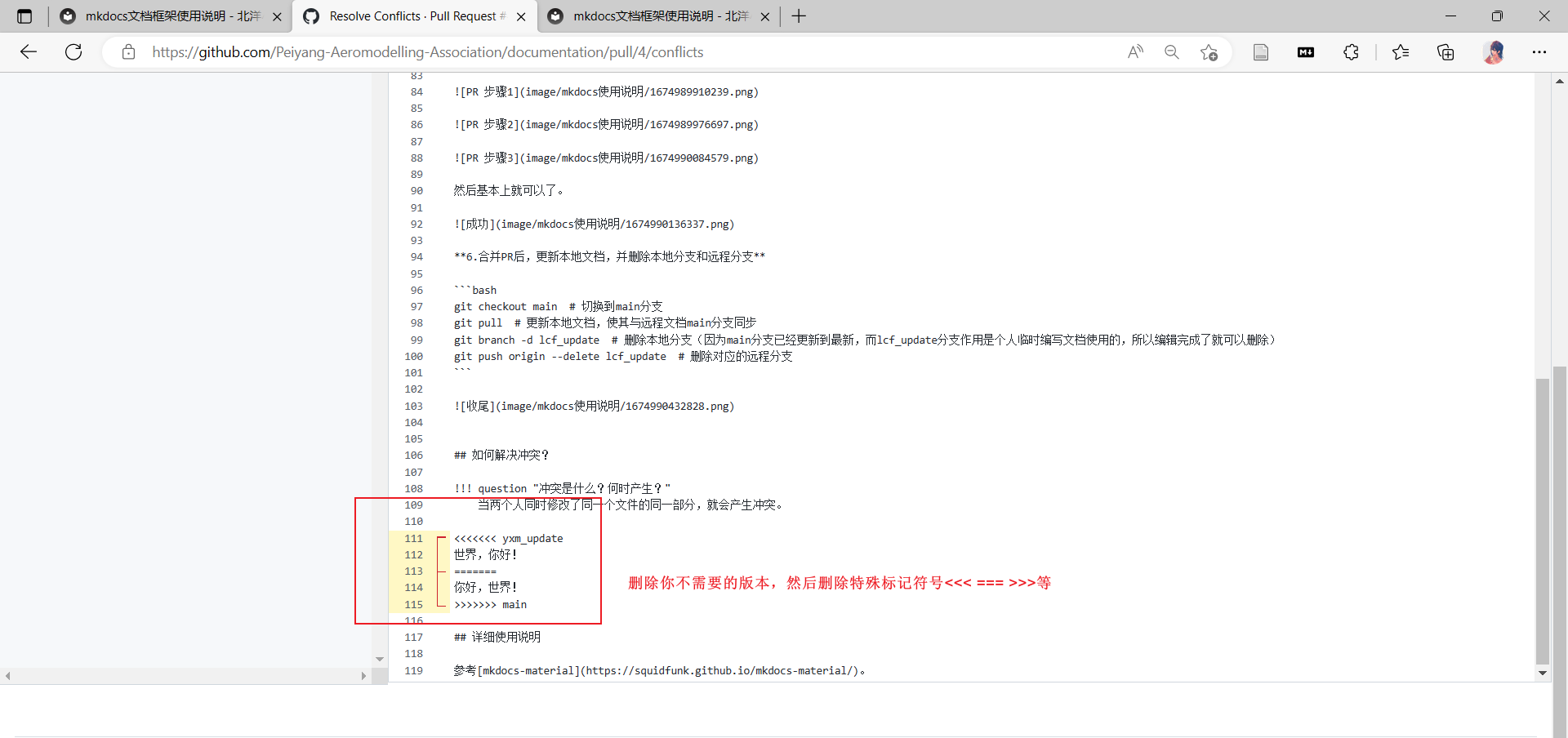Open the page document icon in the toolbar
1568x738 pixels.
click(x=1261, y=51)
